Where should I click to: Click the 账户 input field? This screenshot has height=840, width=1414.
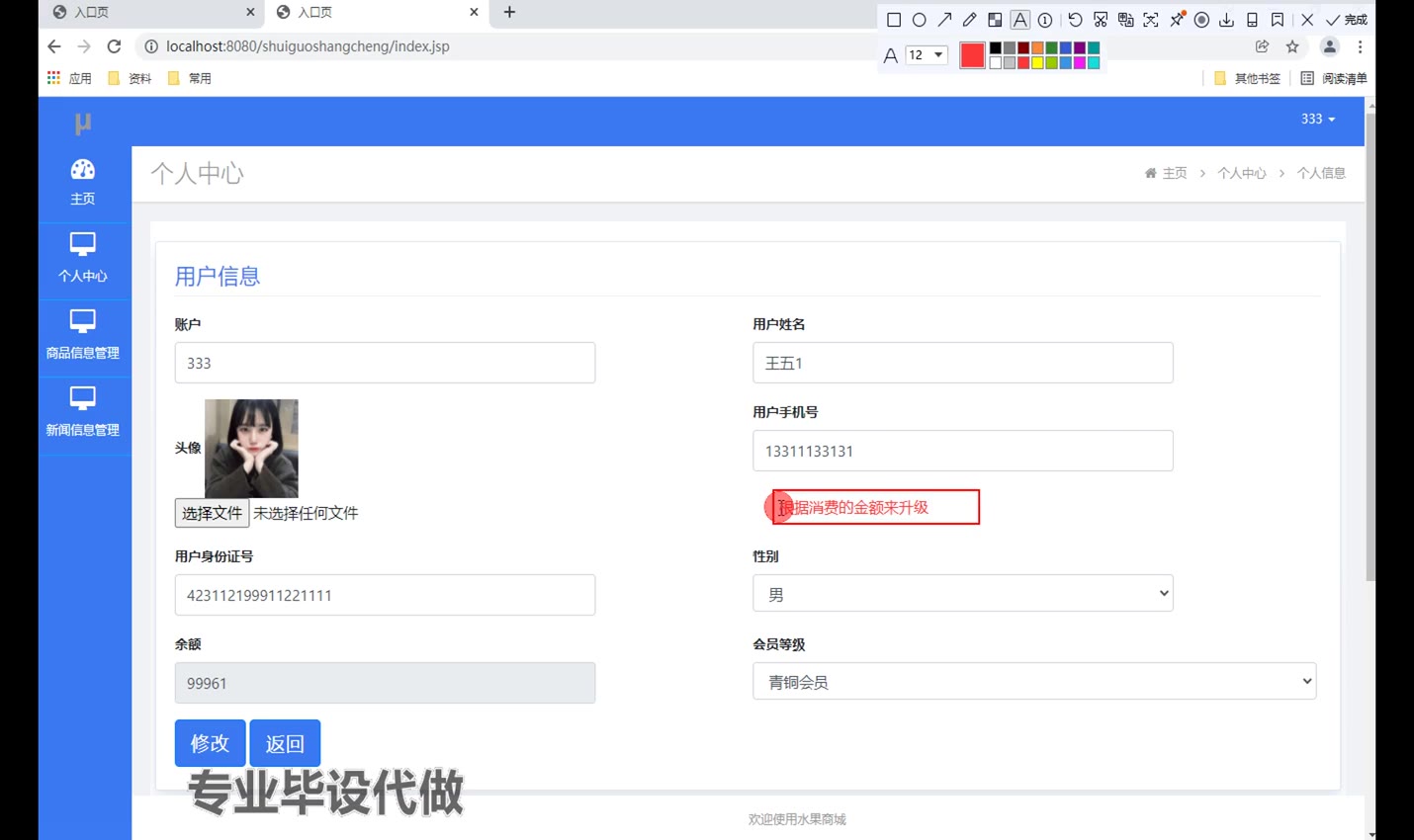[x=385, y=363]
